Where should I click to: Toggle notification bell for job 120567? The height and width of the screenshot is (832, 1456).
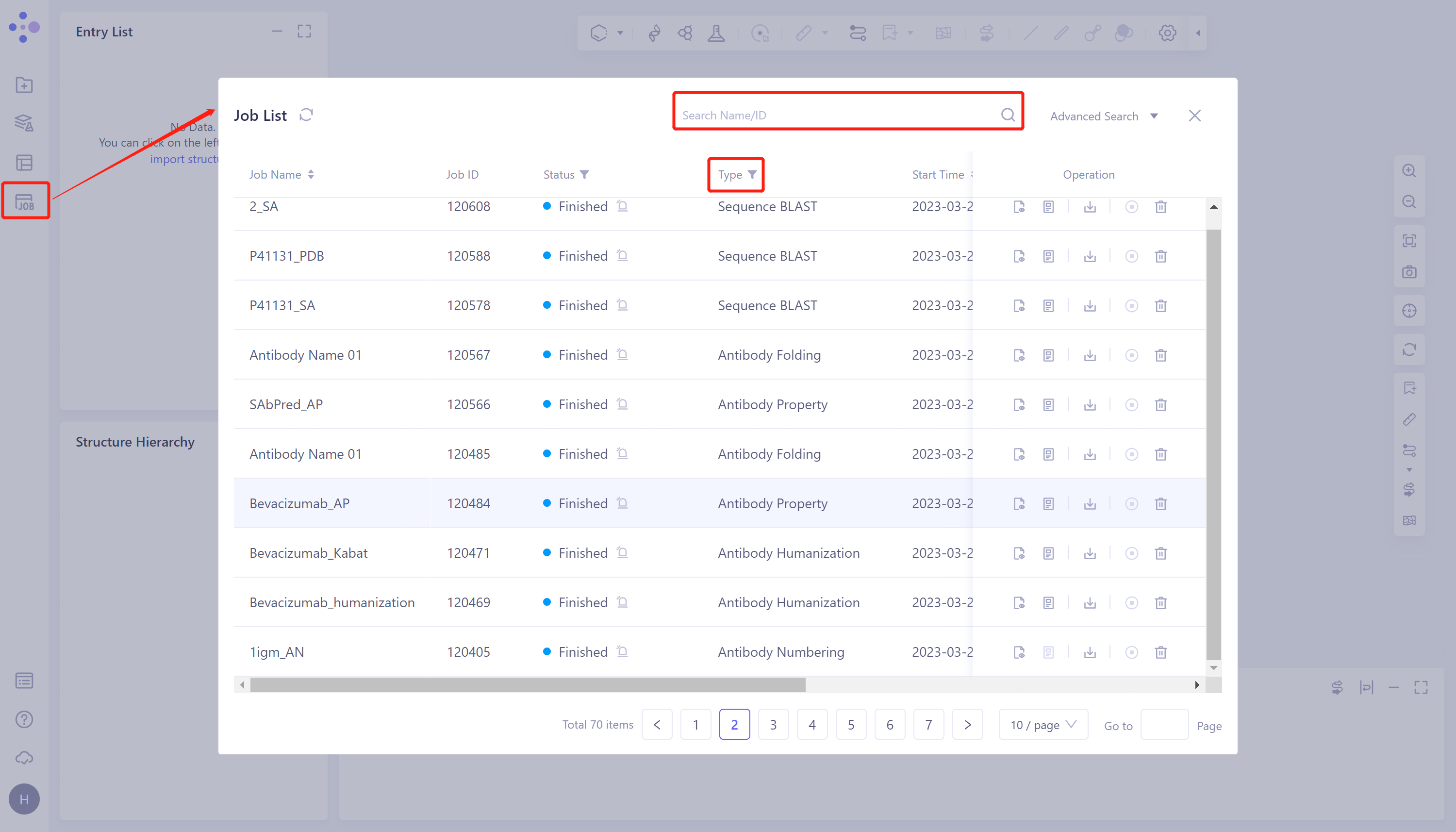[622, 354]
